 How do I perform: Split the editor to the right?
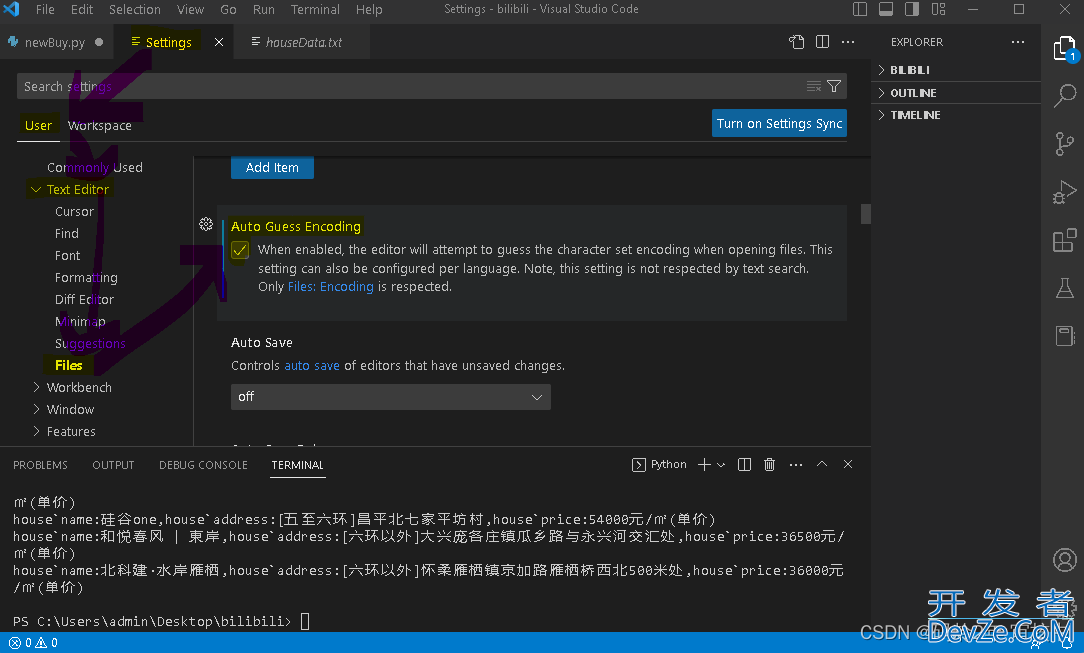coord(822,42)
